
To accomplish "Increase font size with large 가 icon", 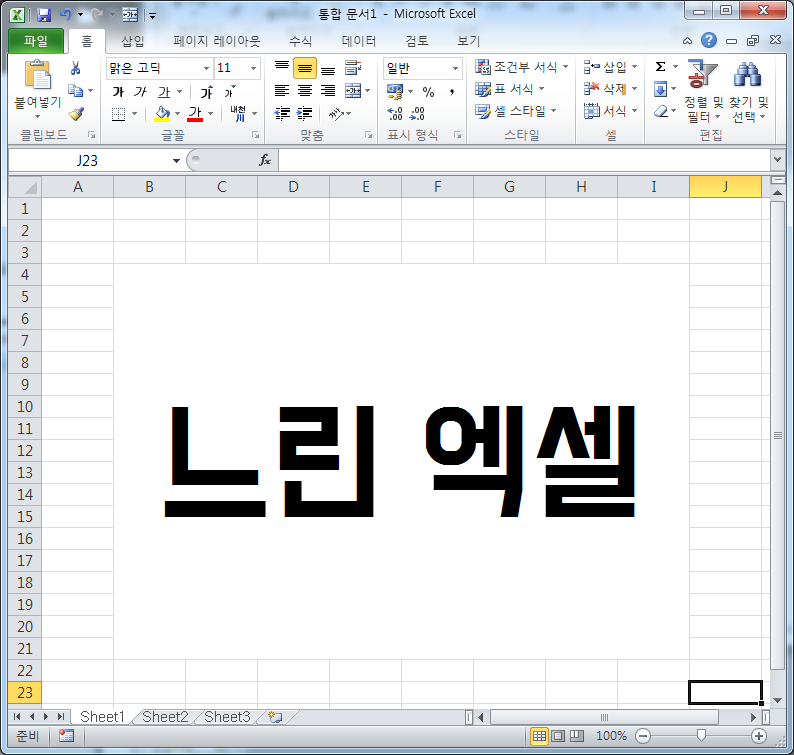I will [x=207, y=92].
